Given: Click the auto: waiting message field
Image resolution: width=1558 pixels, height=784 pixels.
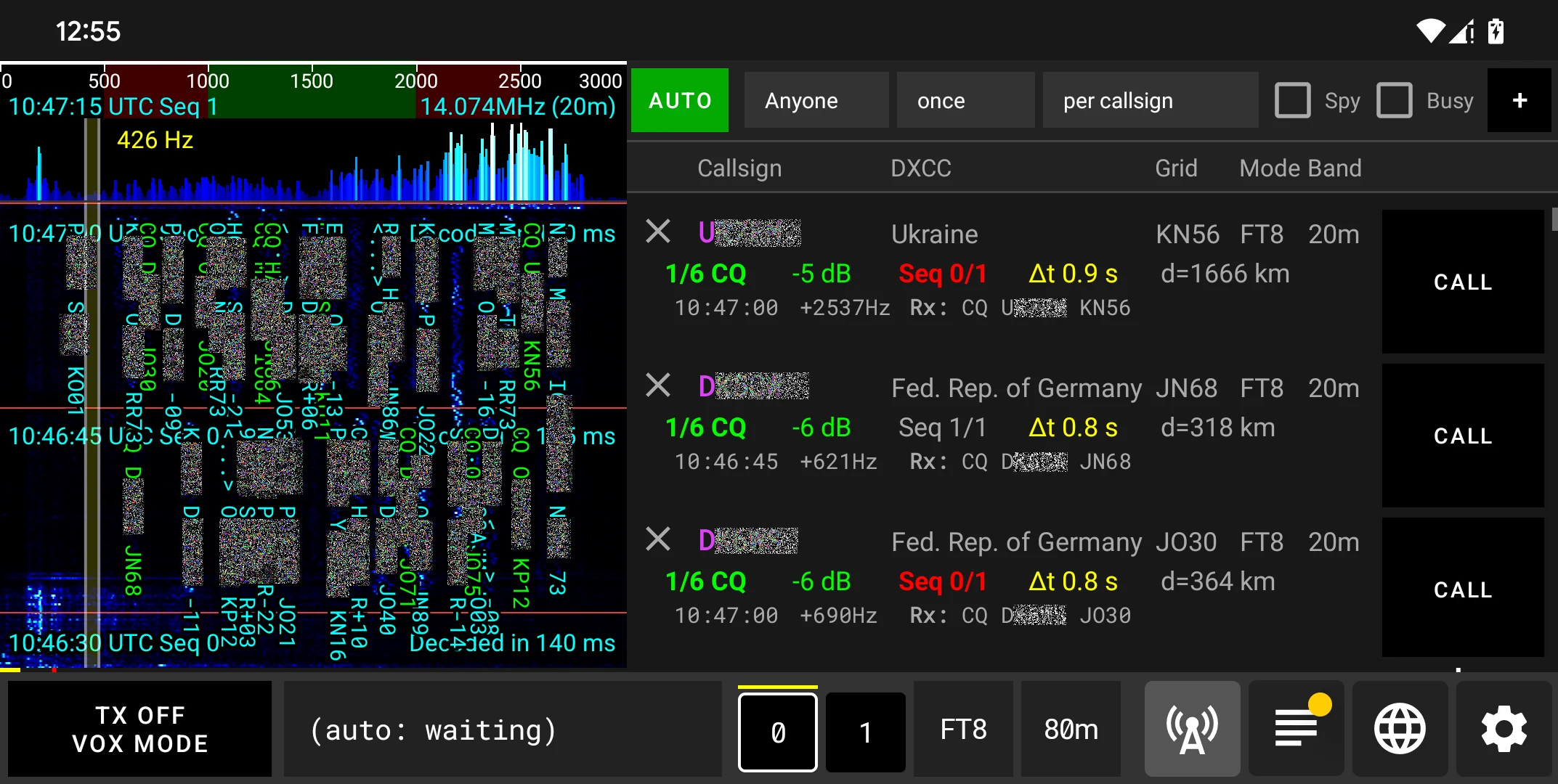Looking at the screenshot, I should [503, 729].
